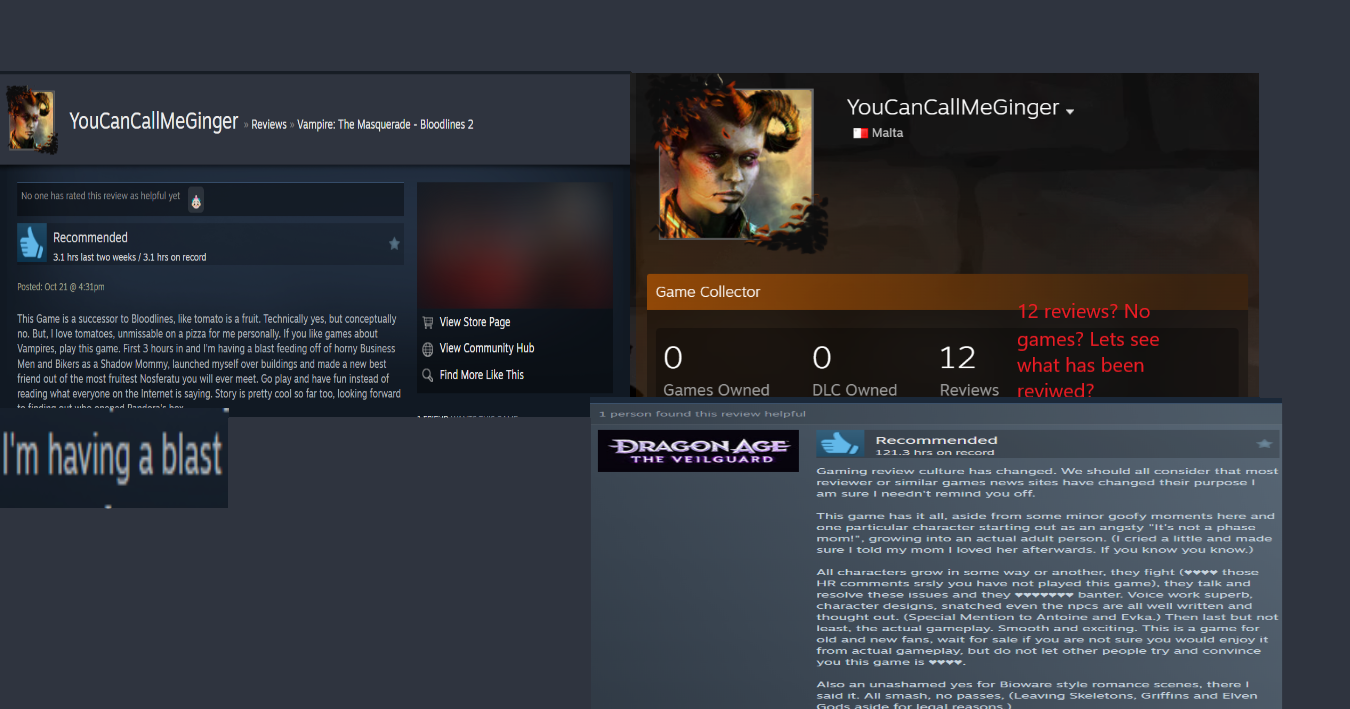Click the thumbs-up icon on Bloodlines 2 review
Image resolution: width=1350 pixels, height=709 pixels.
[x=32, y=243]
